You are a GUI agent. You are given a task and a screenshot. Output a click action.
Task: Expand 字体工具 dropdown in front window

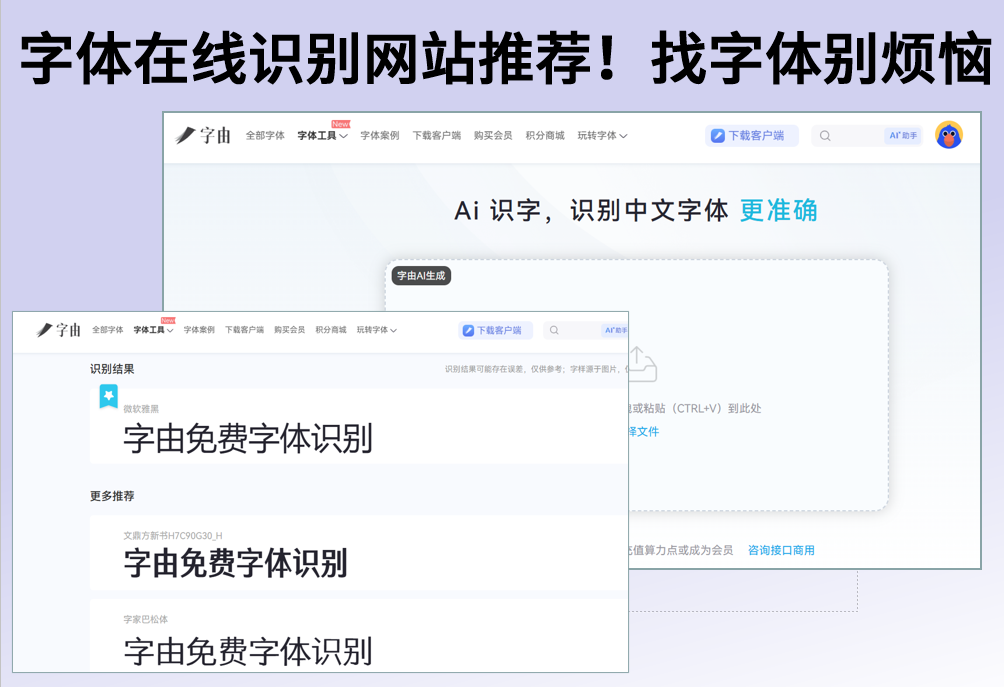pos(154,330)
